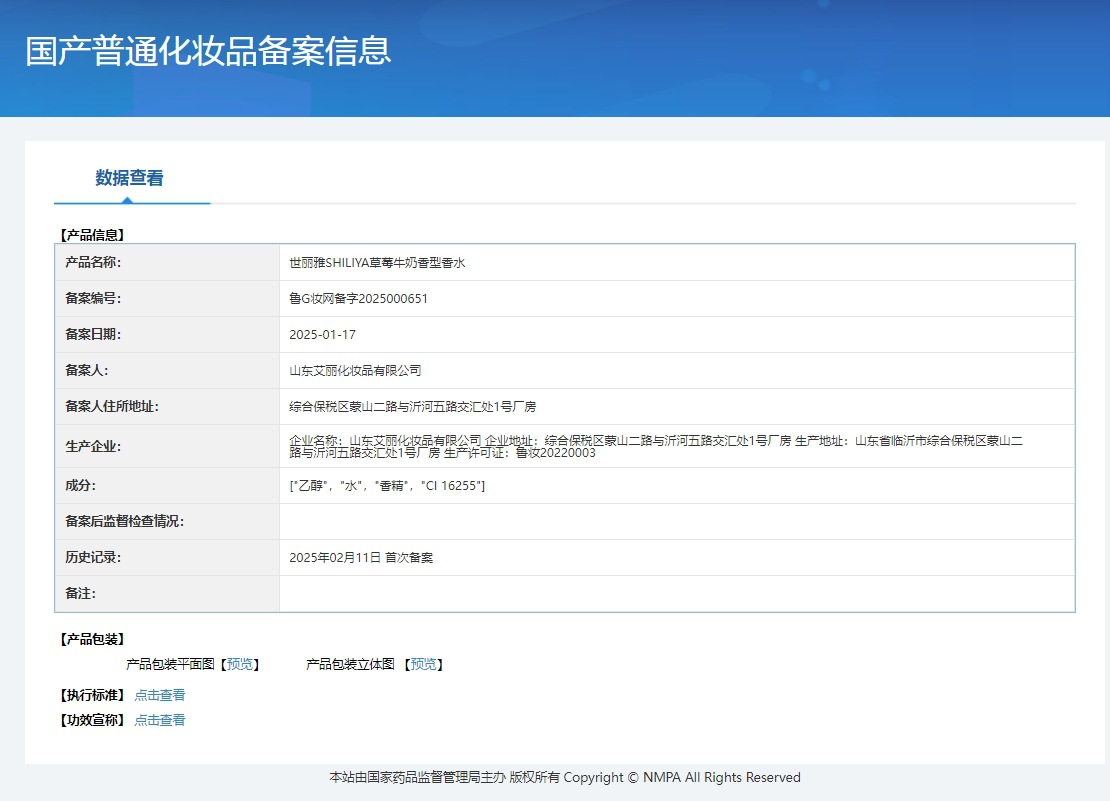Click the 备案人住所地址 address value
This screenshot has height=801, width=1110.
coord(412,407)
